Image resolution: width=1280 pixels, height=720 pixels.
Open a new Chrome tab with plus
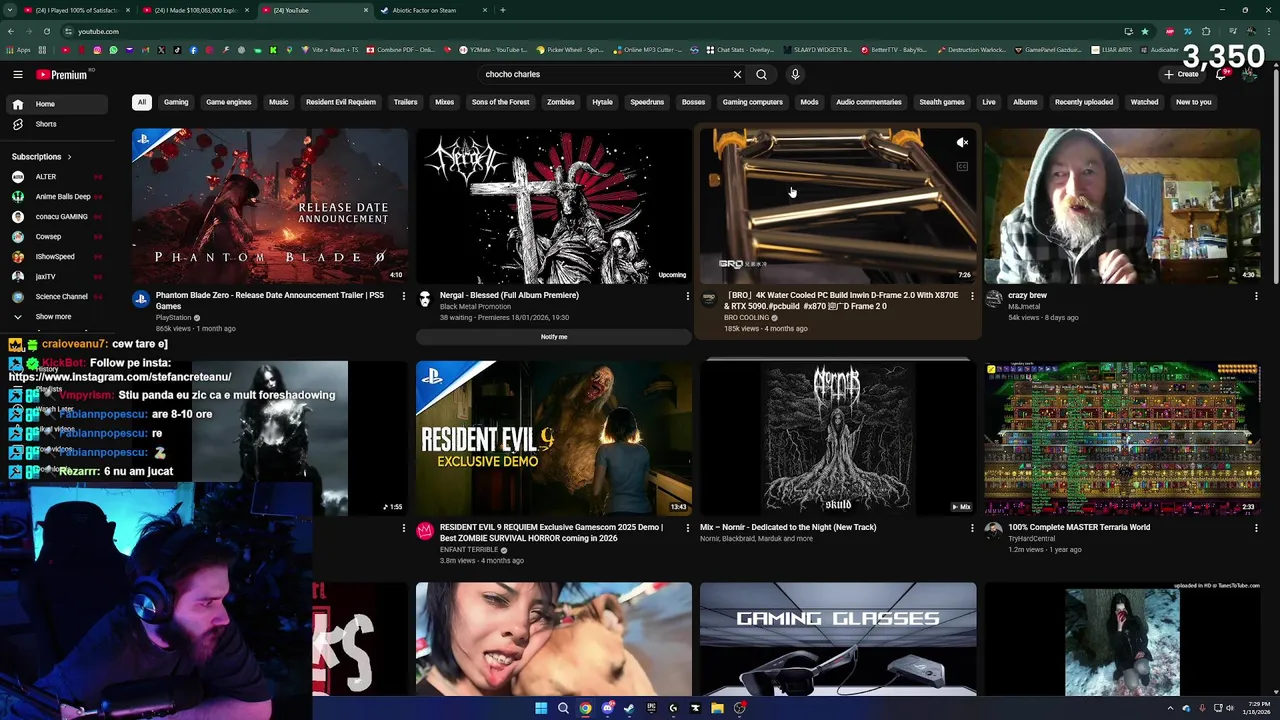pyautogui.click(x=503, y=10)
